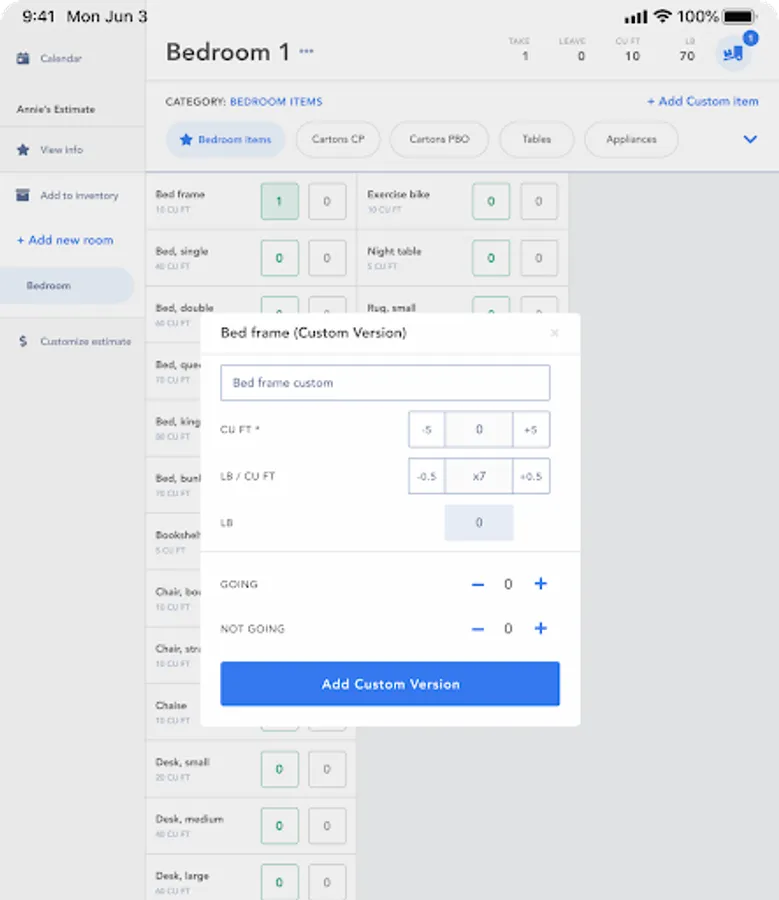Increase LB per CU FT by 0.5
This screenshot has width=779, height=900.
click(x=531, y=476)
